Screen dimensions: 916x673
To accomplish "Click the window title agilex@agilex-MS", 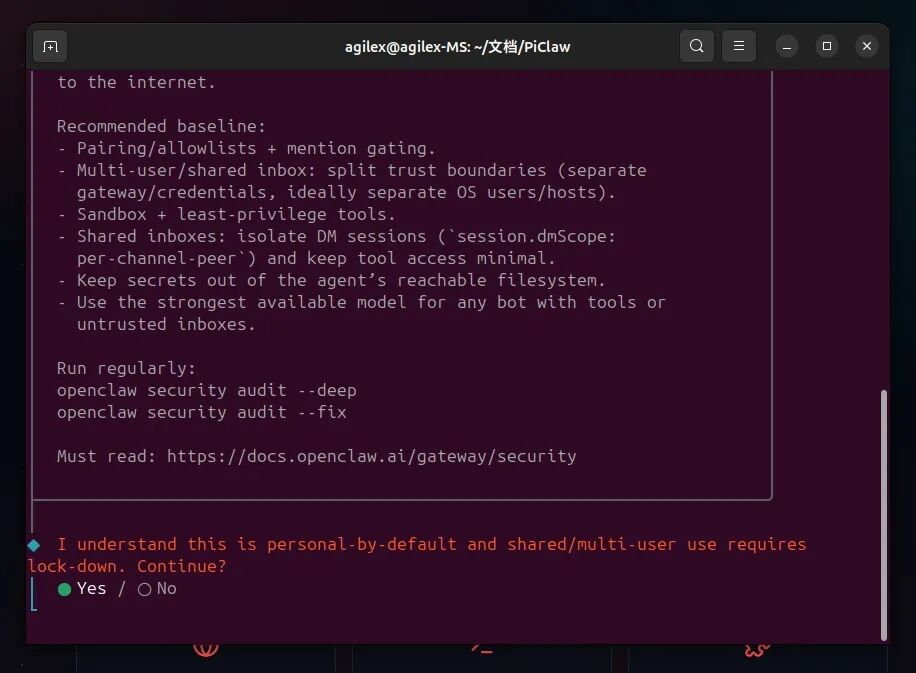I will pos(457,47).
